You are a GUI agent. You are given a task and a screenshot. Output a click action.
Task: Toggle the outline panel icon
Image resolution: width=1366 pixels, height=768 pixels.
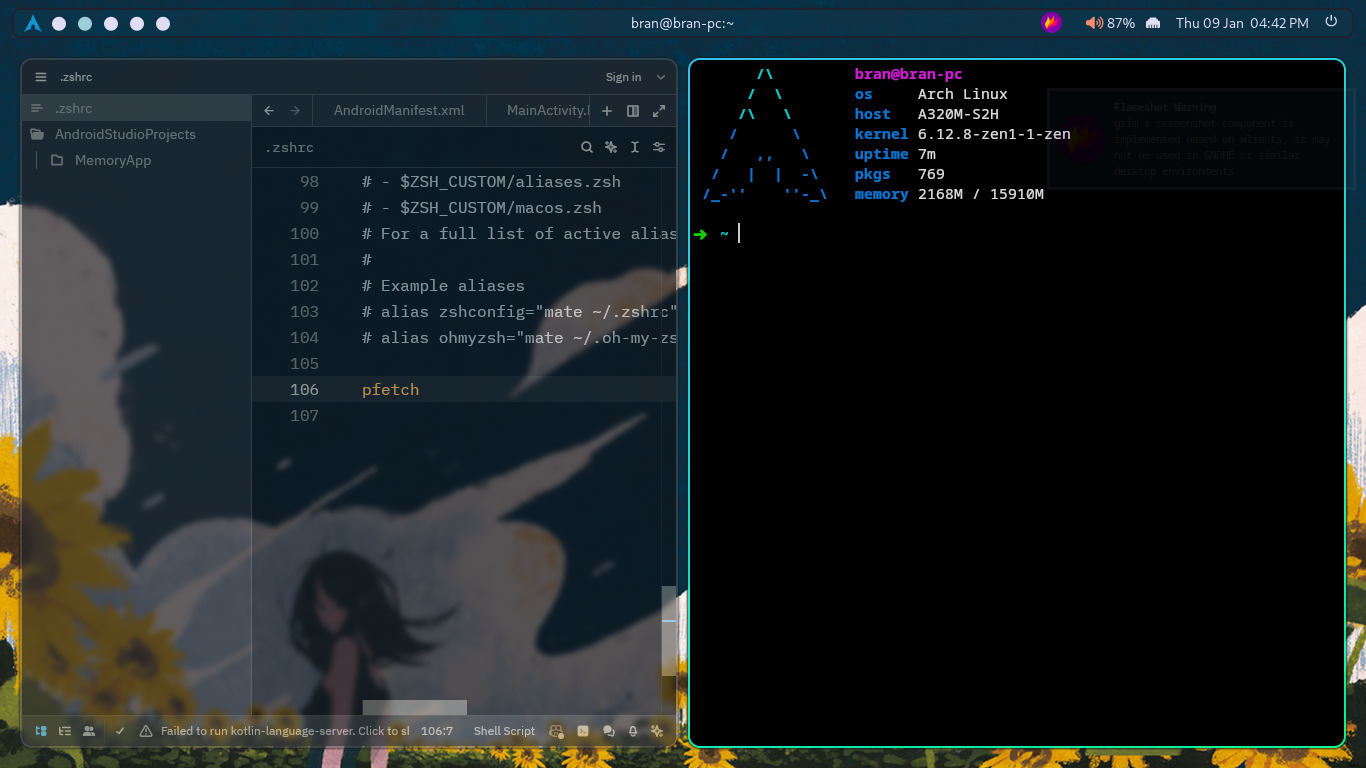[x=65, y=731]
